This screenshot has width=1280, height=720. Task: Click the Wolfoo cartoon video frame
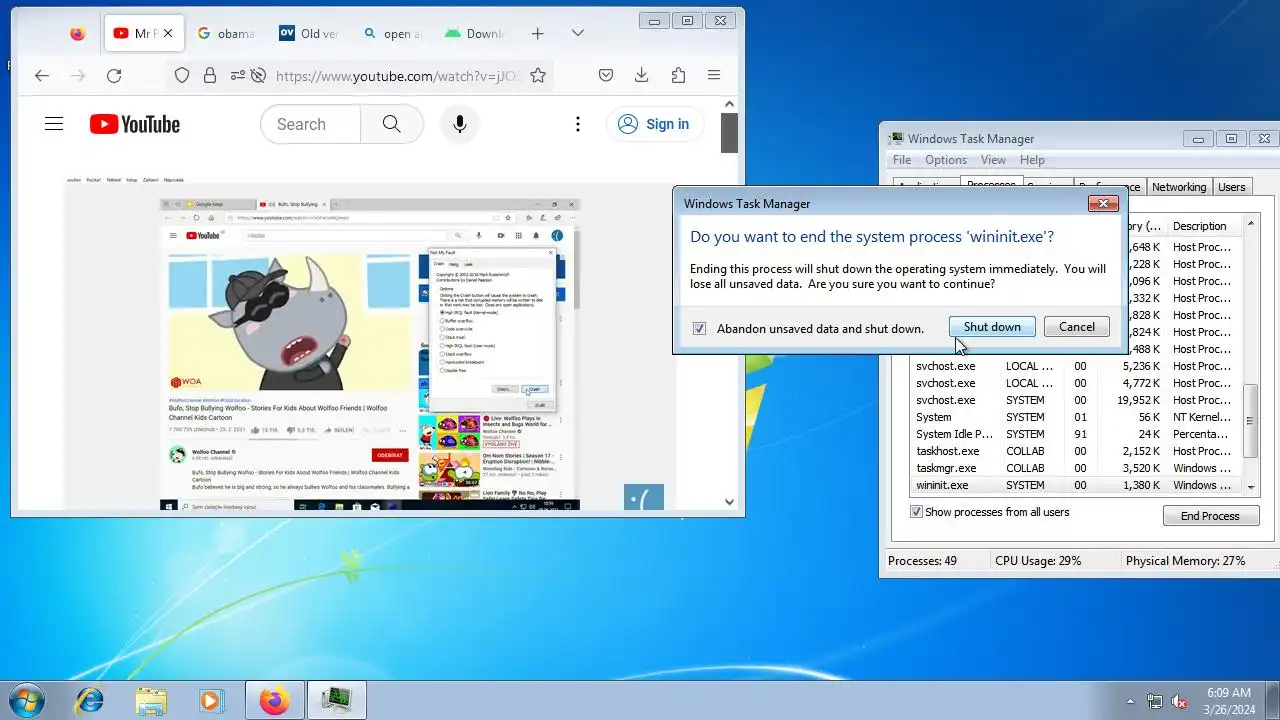(290, 320)
